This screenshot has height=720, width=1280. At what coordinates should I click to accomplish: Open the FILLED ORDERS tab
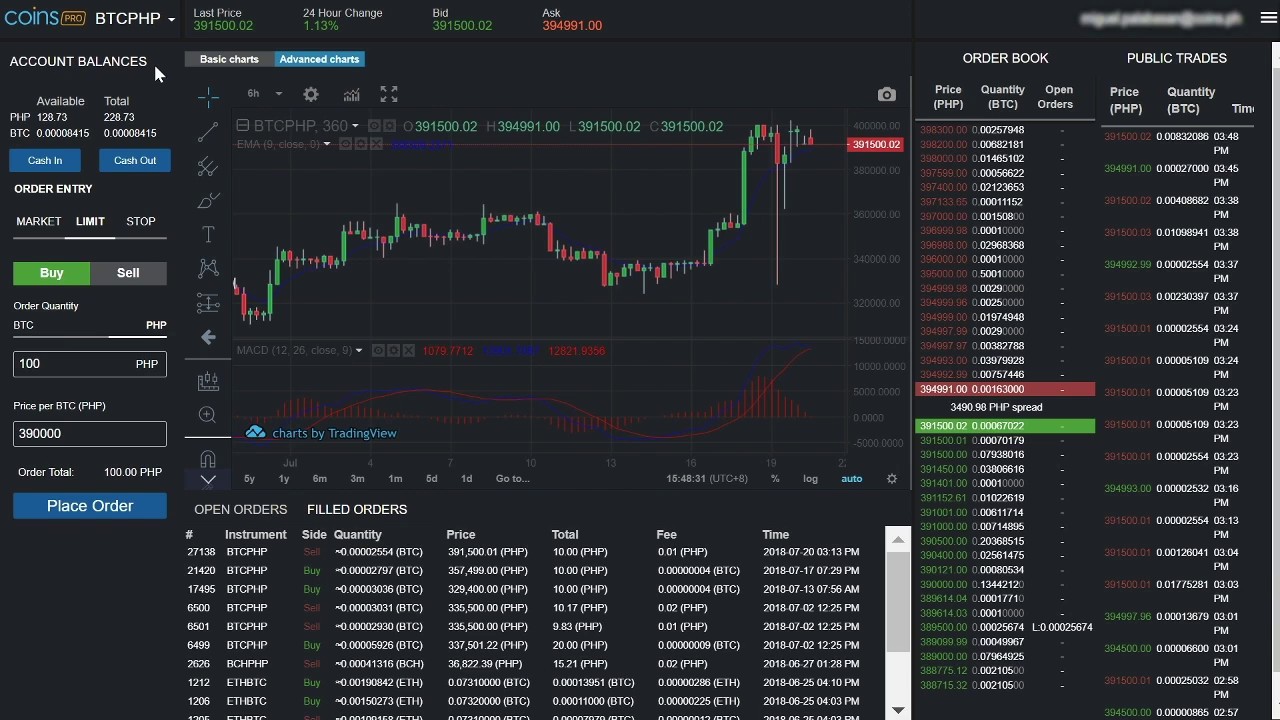pos(357,509)
